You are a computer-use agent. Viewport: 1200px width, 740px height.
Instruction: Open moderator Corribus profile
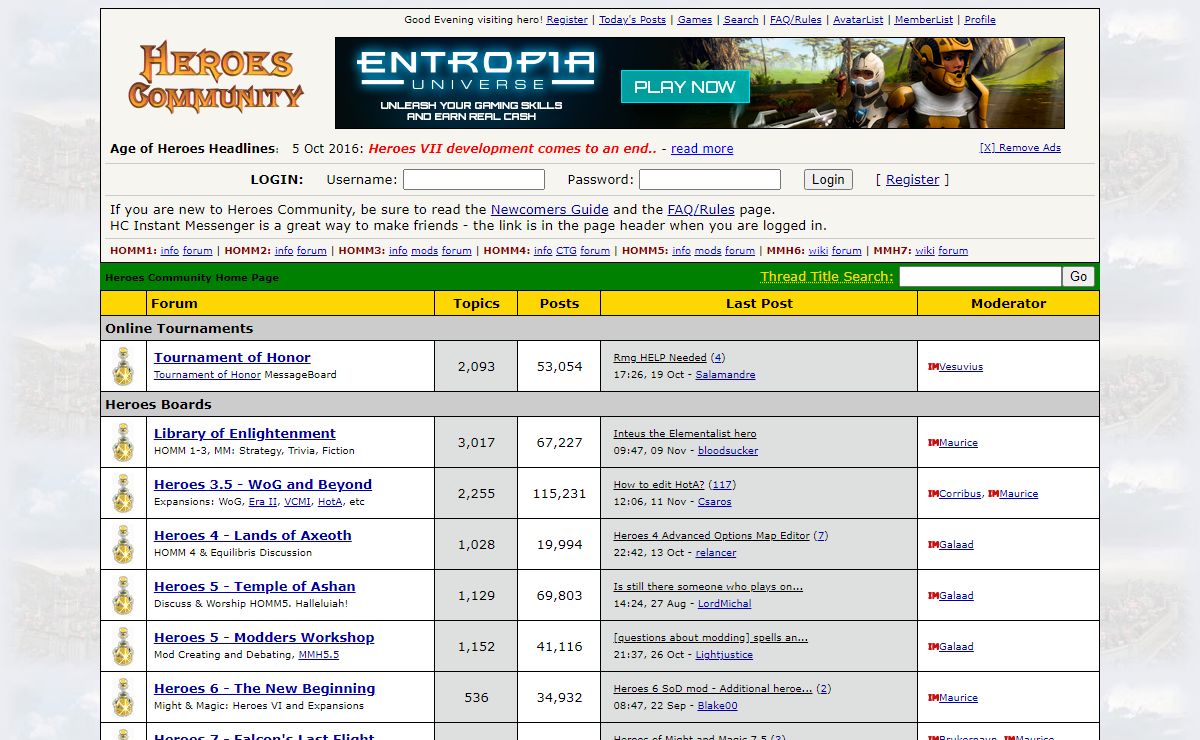(x=960, y=494)
